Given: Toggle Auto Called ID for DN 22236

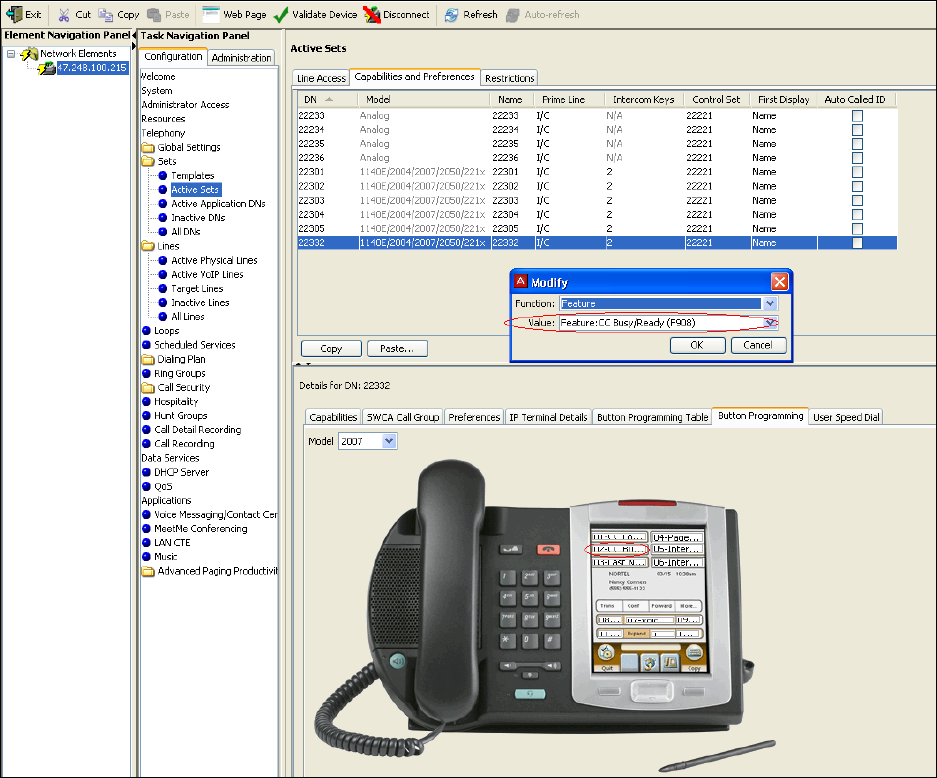Looking at the screenshot, I should 857,158.
